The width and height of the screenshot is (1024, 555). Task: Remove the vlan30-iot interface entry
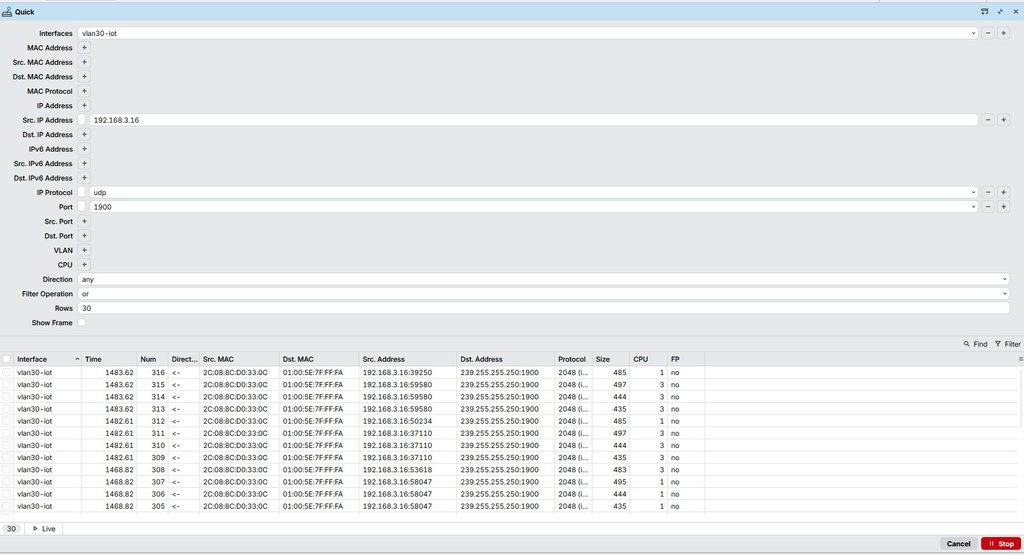(x=988, y=33)
